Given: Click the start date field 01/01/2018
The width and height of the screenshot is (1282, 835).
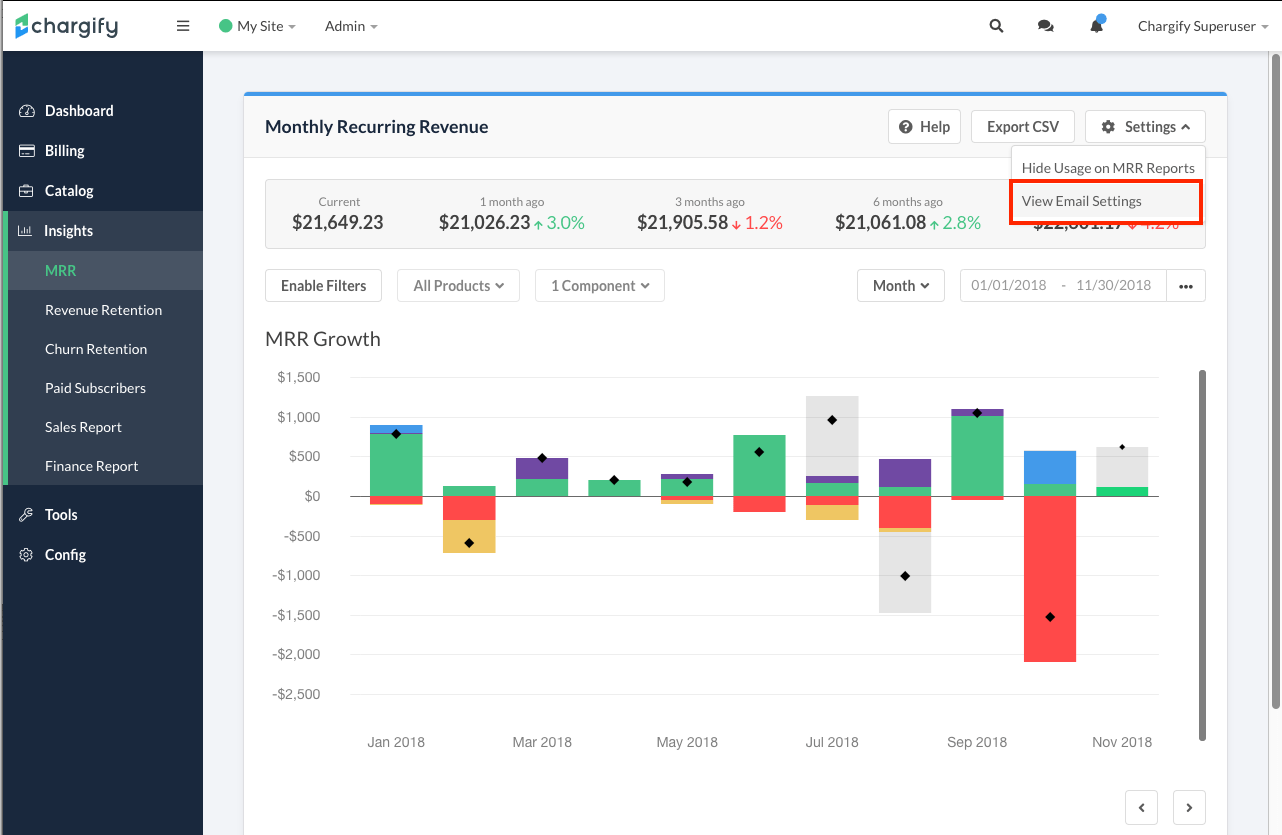Looking at the screenshot, I should coord(1008,286).
